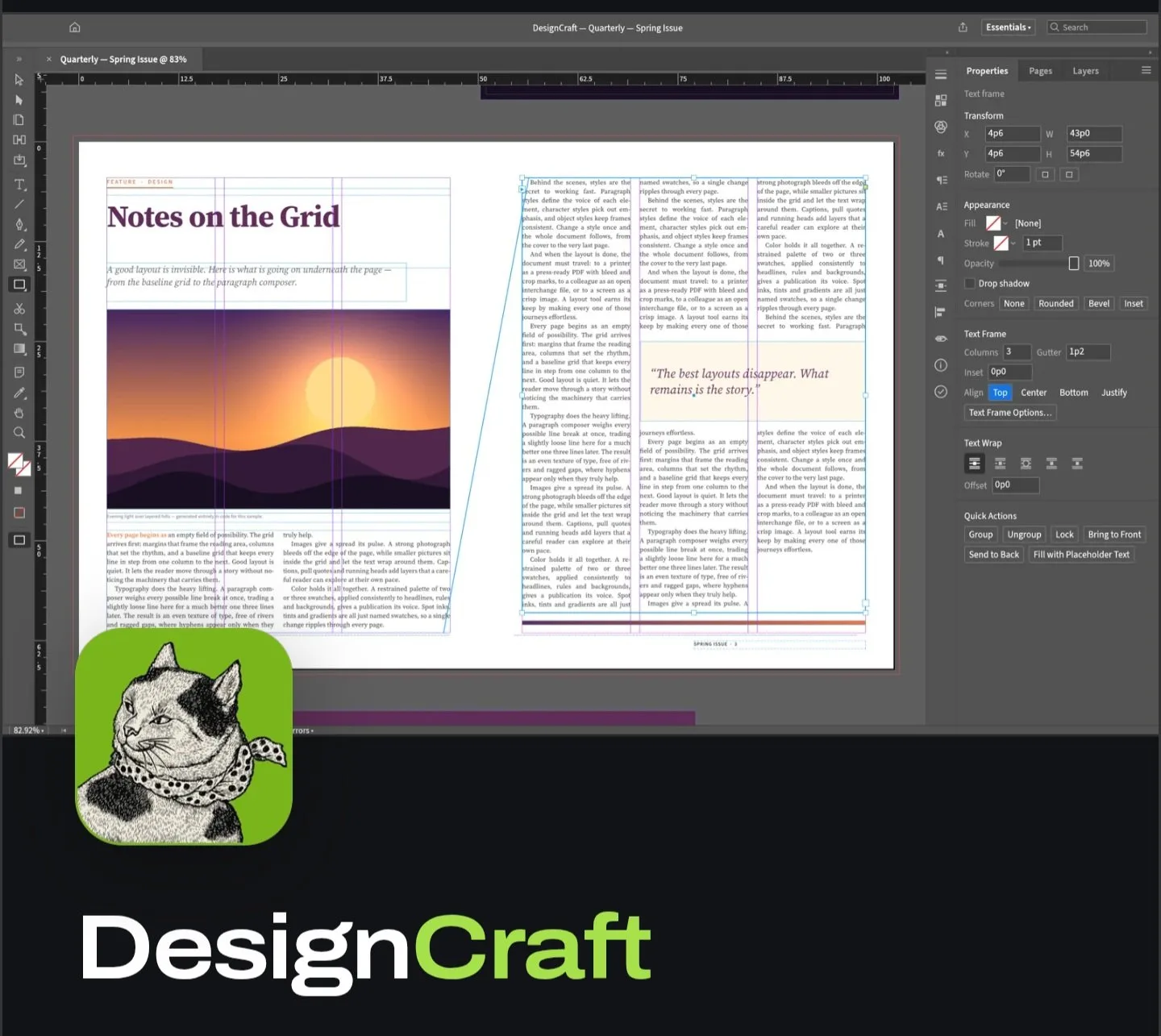Open the info panel icon
Screen dimensions: 1161x1036
941,365
